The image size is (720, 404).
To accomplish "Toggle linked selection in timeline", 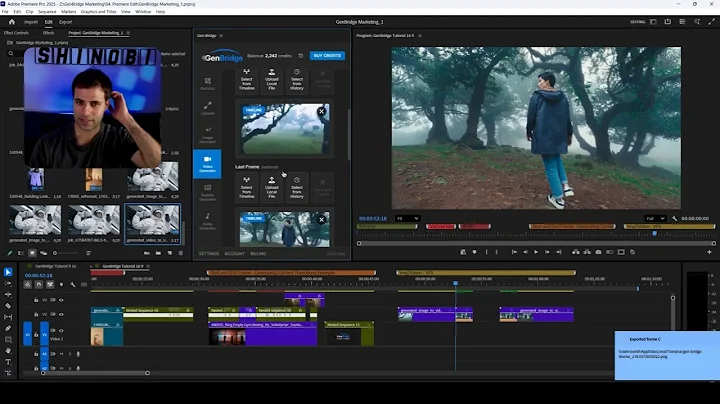I will click(x=50, y=285).
